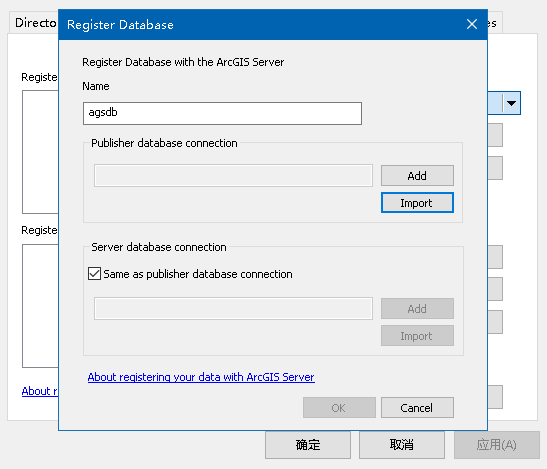Image resolution: width=547 pixels, height=469 pixels.
Task: Open the dropdown arrow in background window
Action: tap(511, 103)
